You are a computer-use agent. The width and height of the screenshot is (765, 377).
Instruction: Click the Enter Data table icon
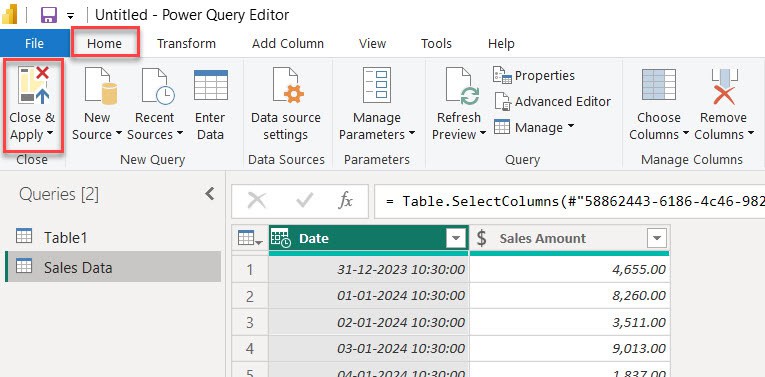click(x=211, y=85)
